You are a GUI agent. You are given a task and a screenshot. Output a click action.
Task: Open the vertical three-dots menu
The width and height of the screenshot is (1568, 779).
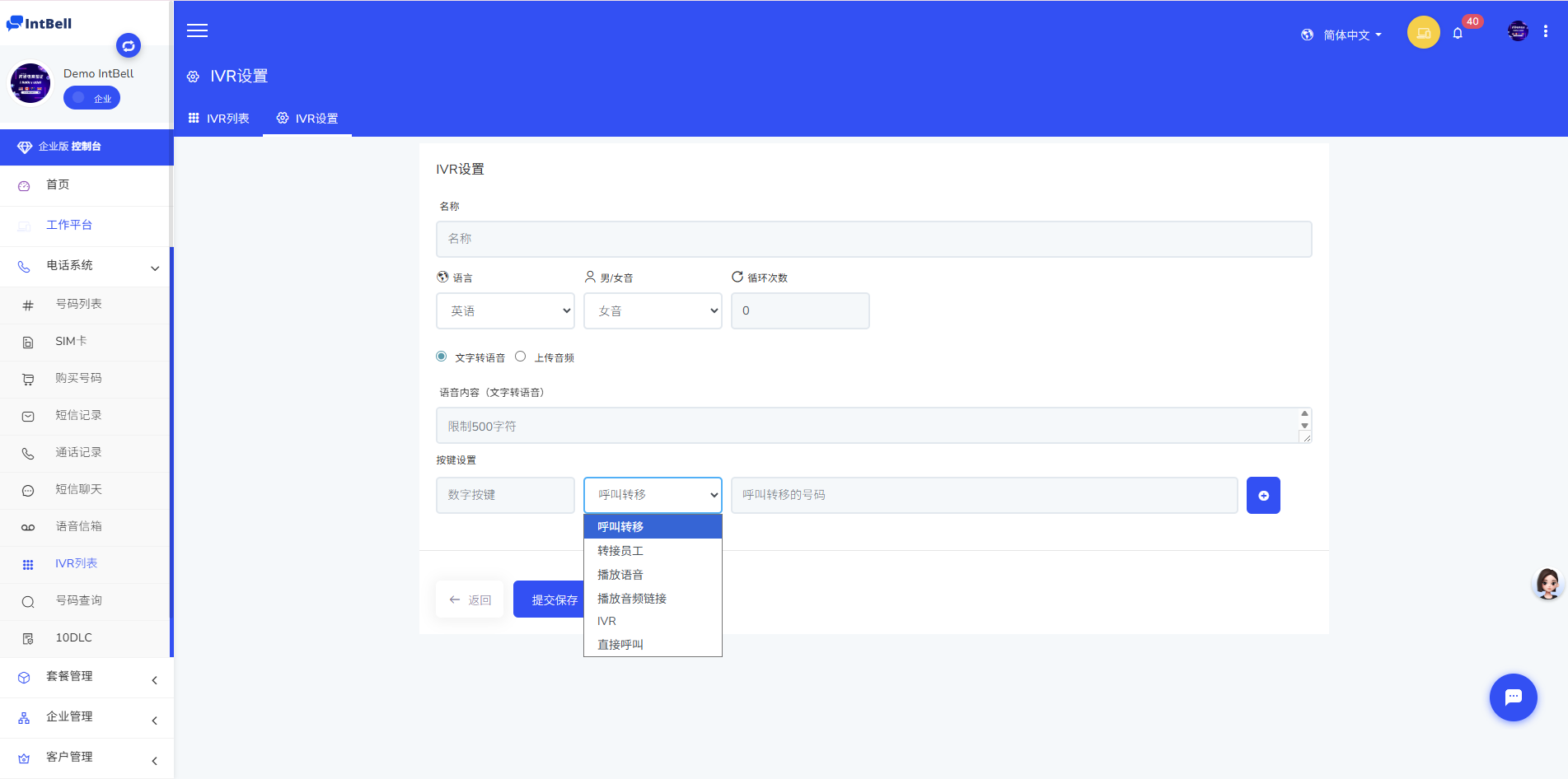coord(1546,31)
